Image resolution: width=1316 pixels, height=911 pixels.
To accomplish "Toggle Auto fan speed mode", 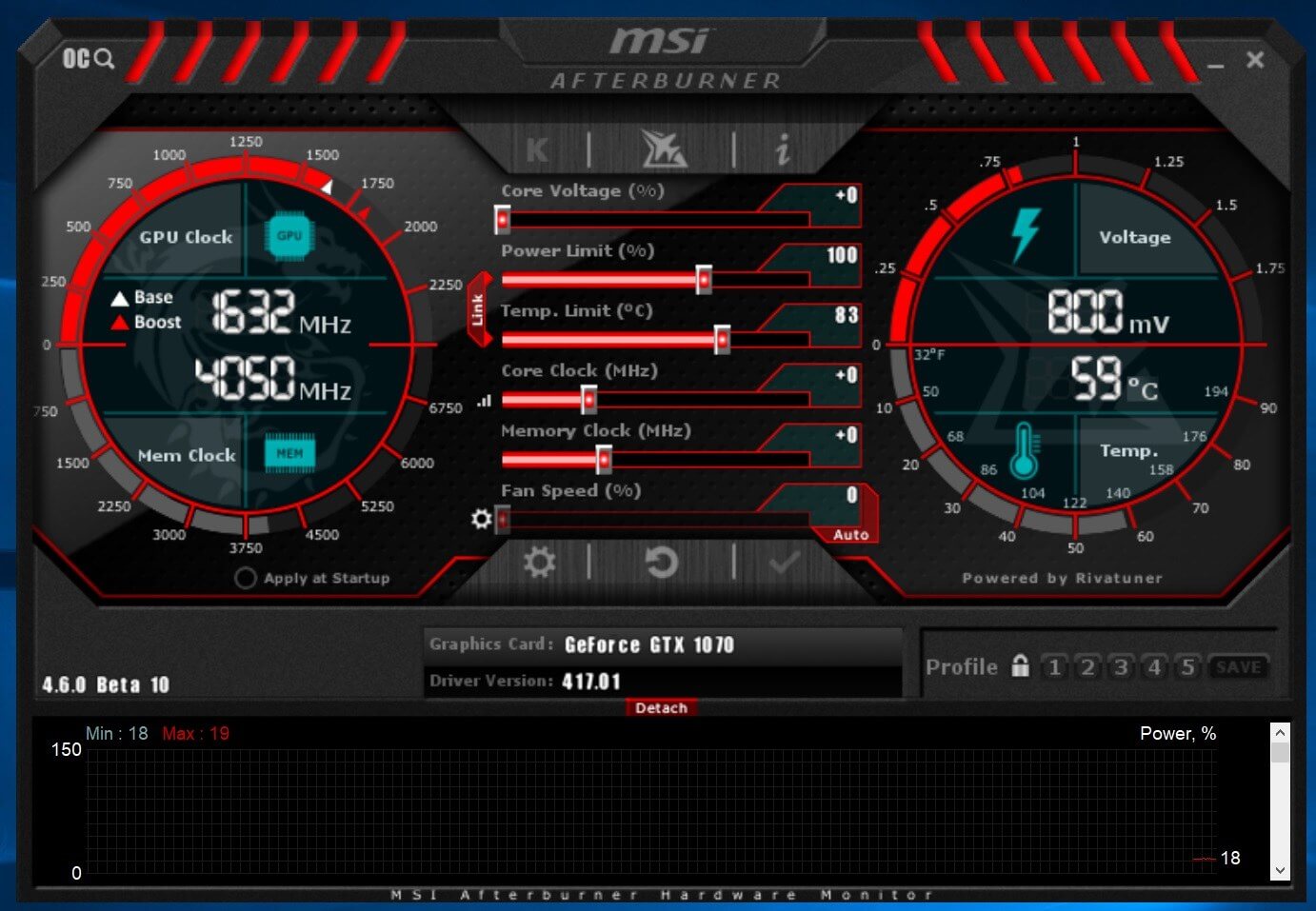I will pyautogui.click(x=847, y=535).
